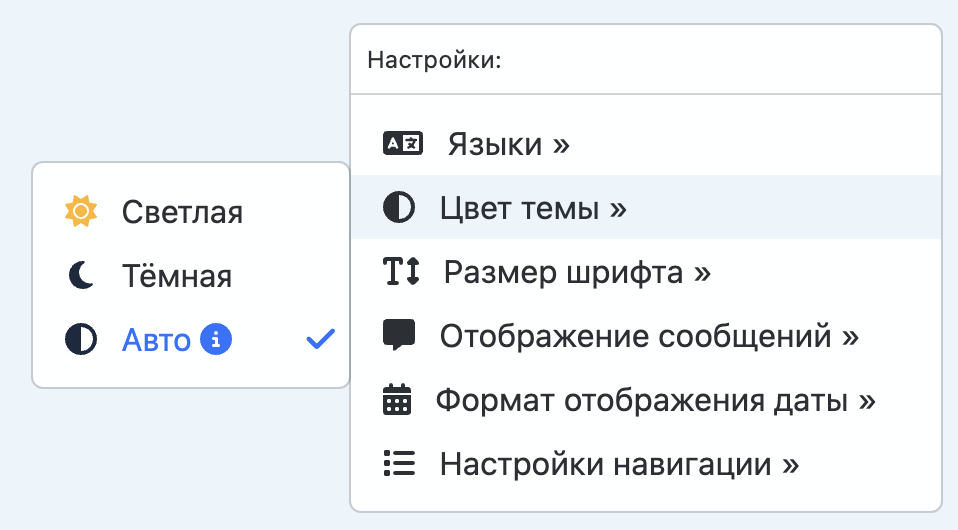Screen dimensions: 958x530
Task: Open Формат отображения даты menu item
Action: pyautogui.click(x=655, y=400)
